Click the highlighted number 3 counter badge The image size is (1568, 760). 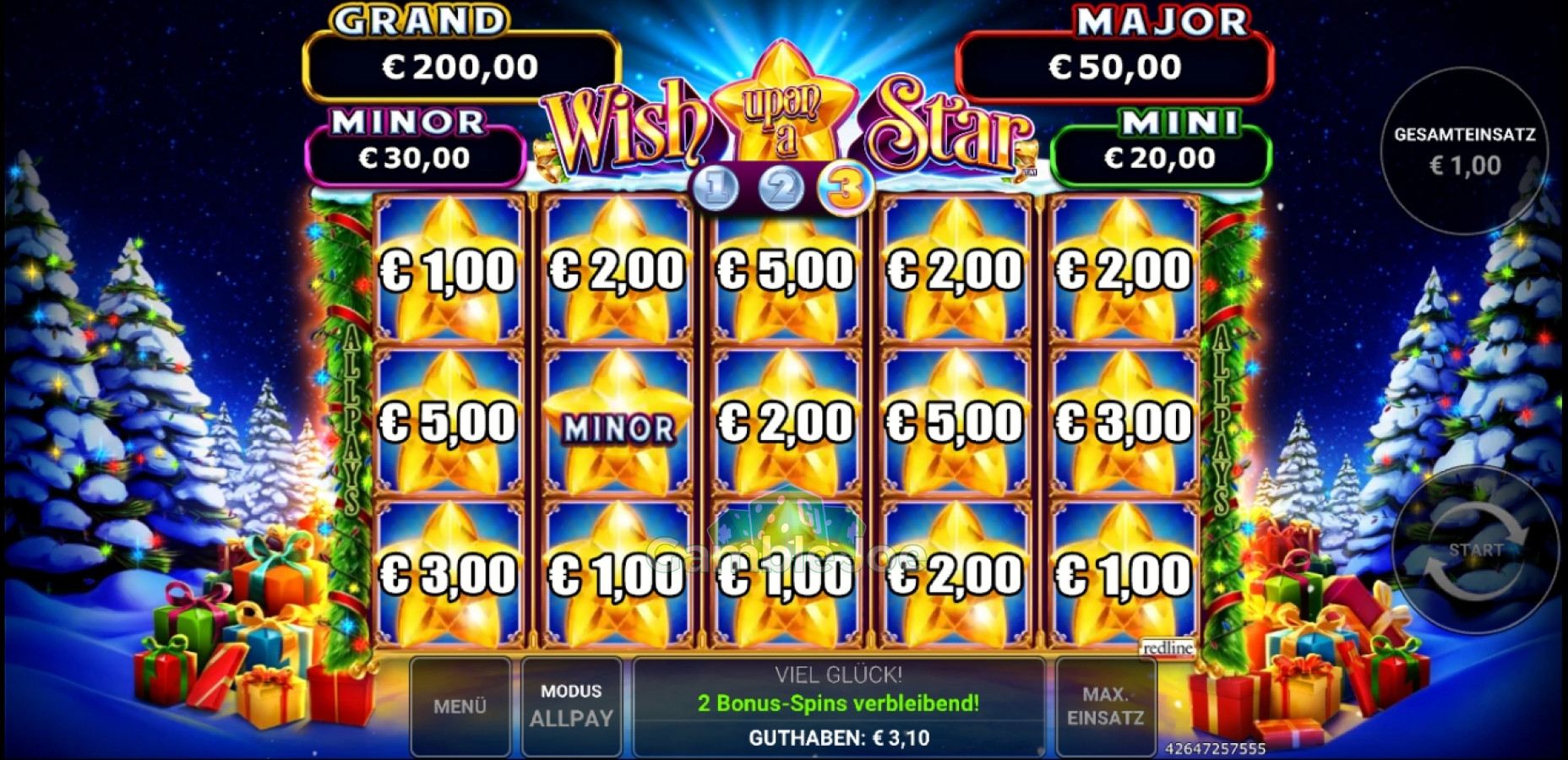click(845, 187)
